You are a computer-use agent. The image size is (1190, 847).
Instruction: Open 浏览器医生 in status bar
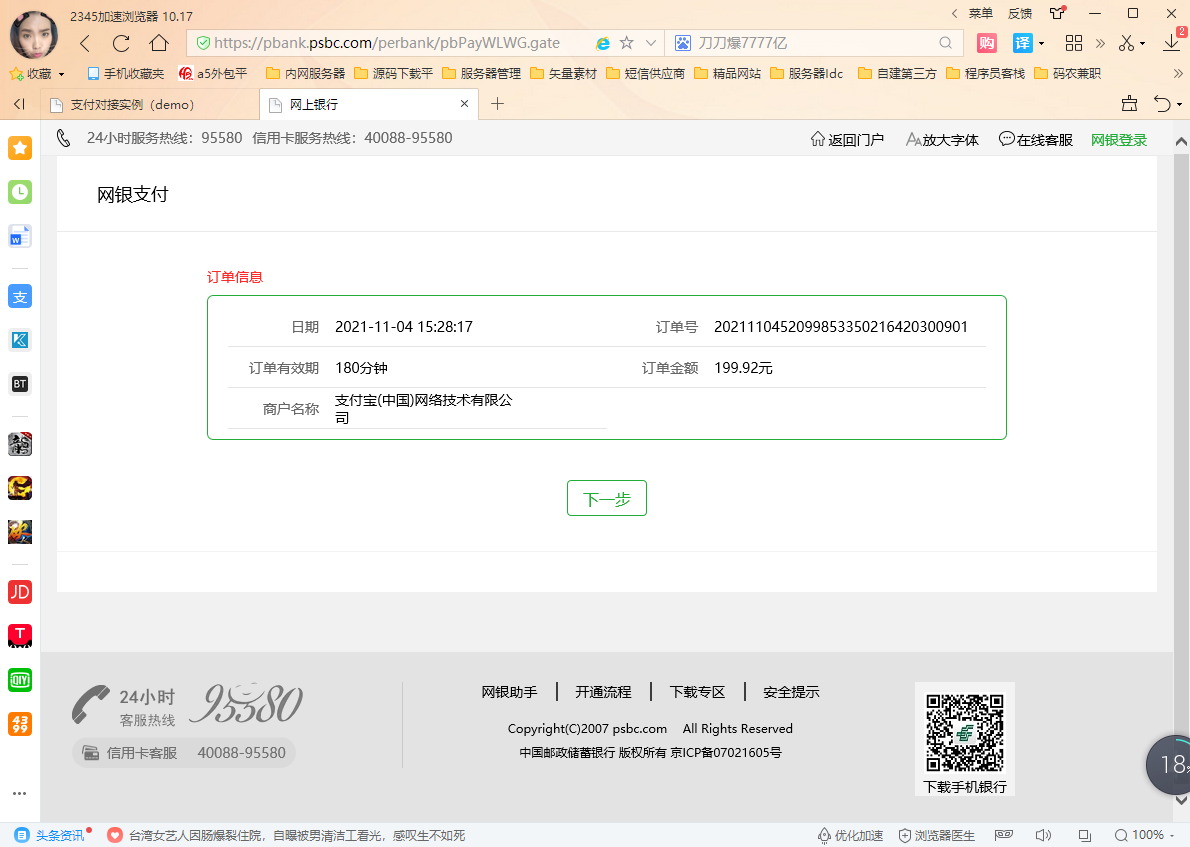point(937,835)
